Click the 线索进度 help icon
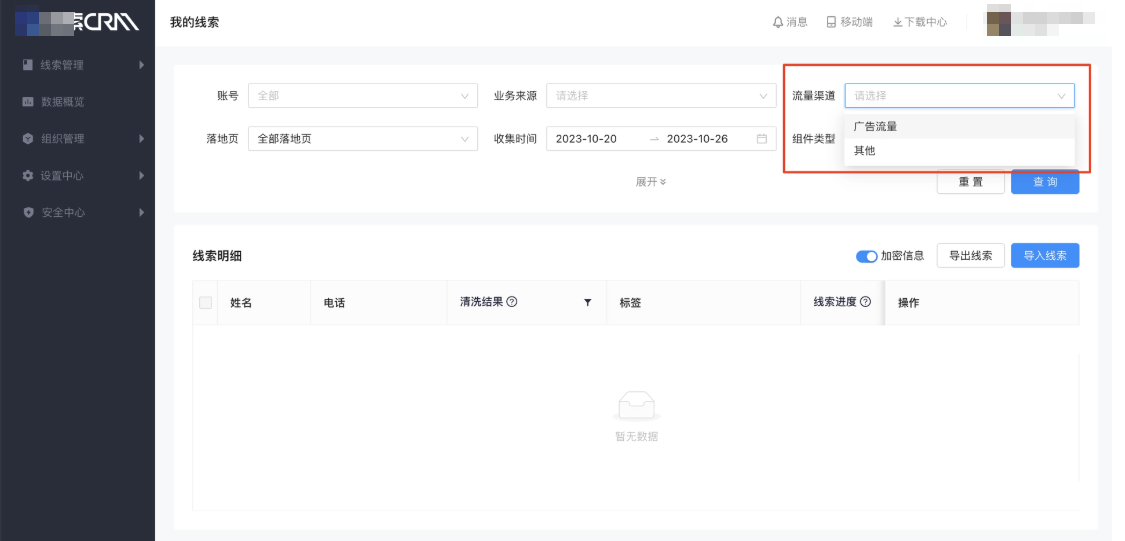Screen dimensions: 1125x541 point(865,302)
